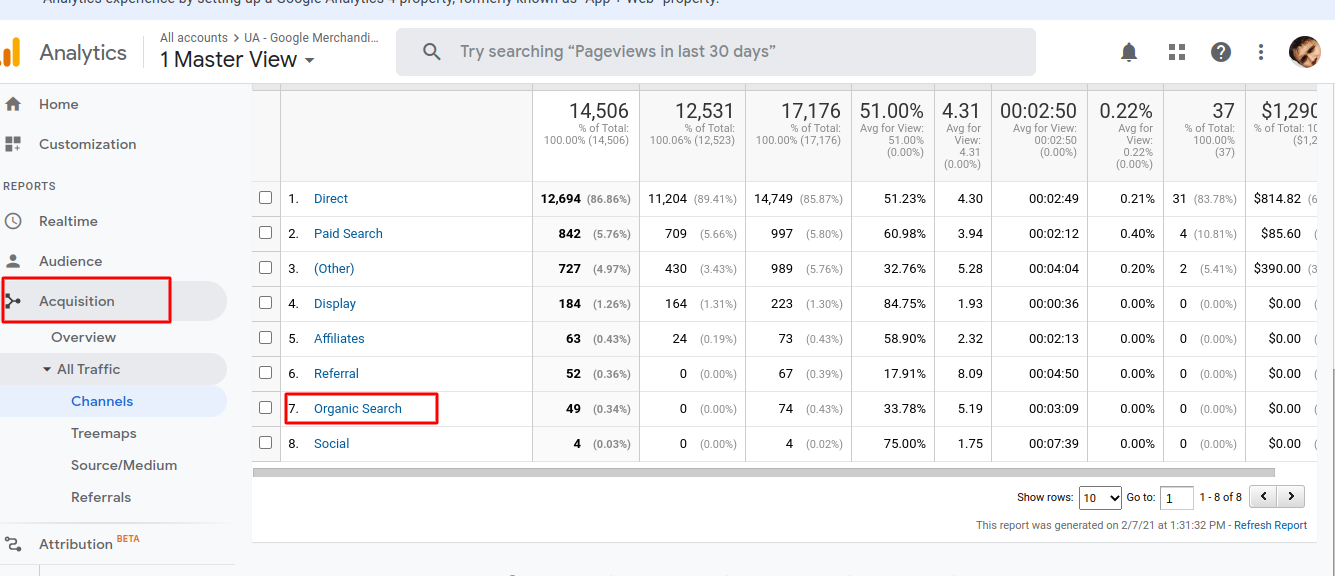
Task: Check the Affiliates row checkbox
Action: click(266, 338)
